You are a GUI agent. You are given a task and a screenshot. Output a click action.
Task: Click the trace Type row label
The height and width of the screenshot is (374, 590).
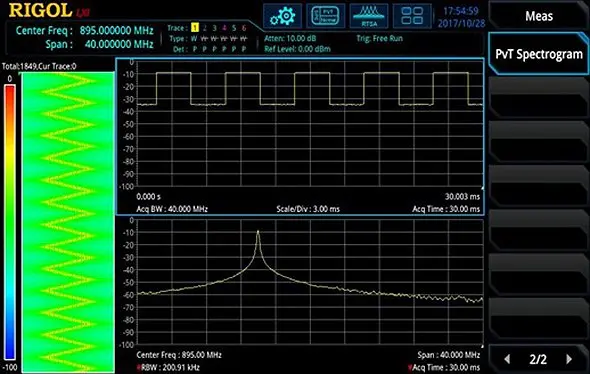[x=177, y=38]
